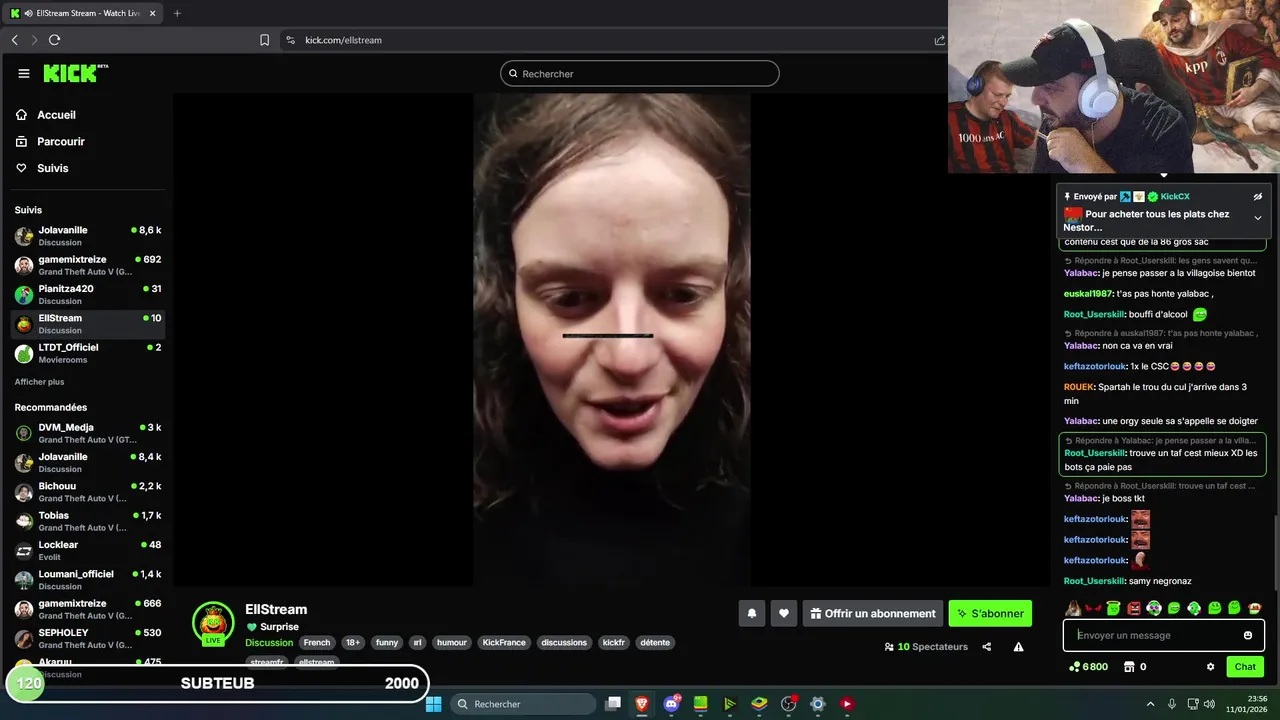Open Discord from the taskbar
Viewport: 1280px width, 720px height.
click(672, 704)
